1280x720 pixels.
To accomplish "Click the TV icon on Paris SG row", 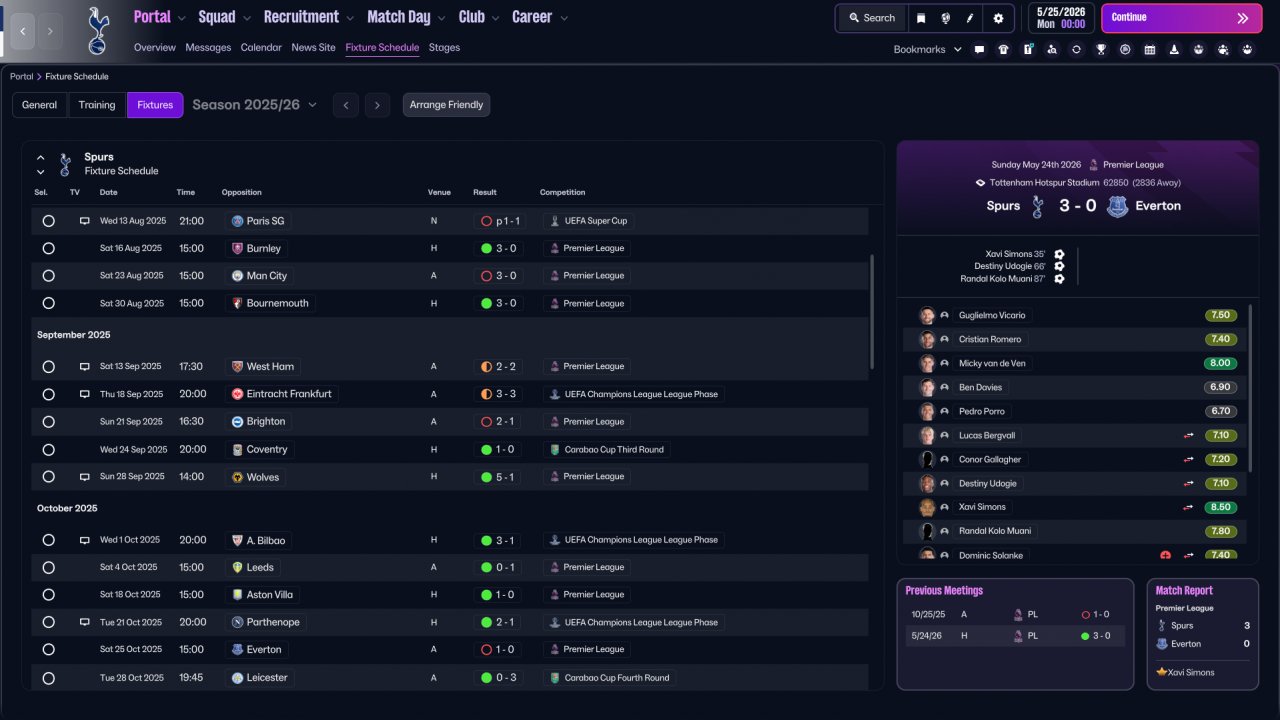I will (85, 221).
